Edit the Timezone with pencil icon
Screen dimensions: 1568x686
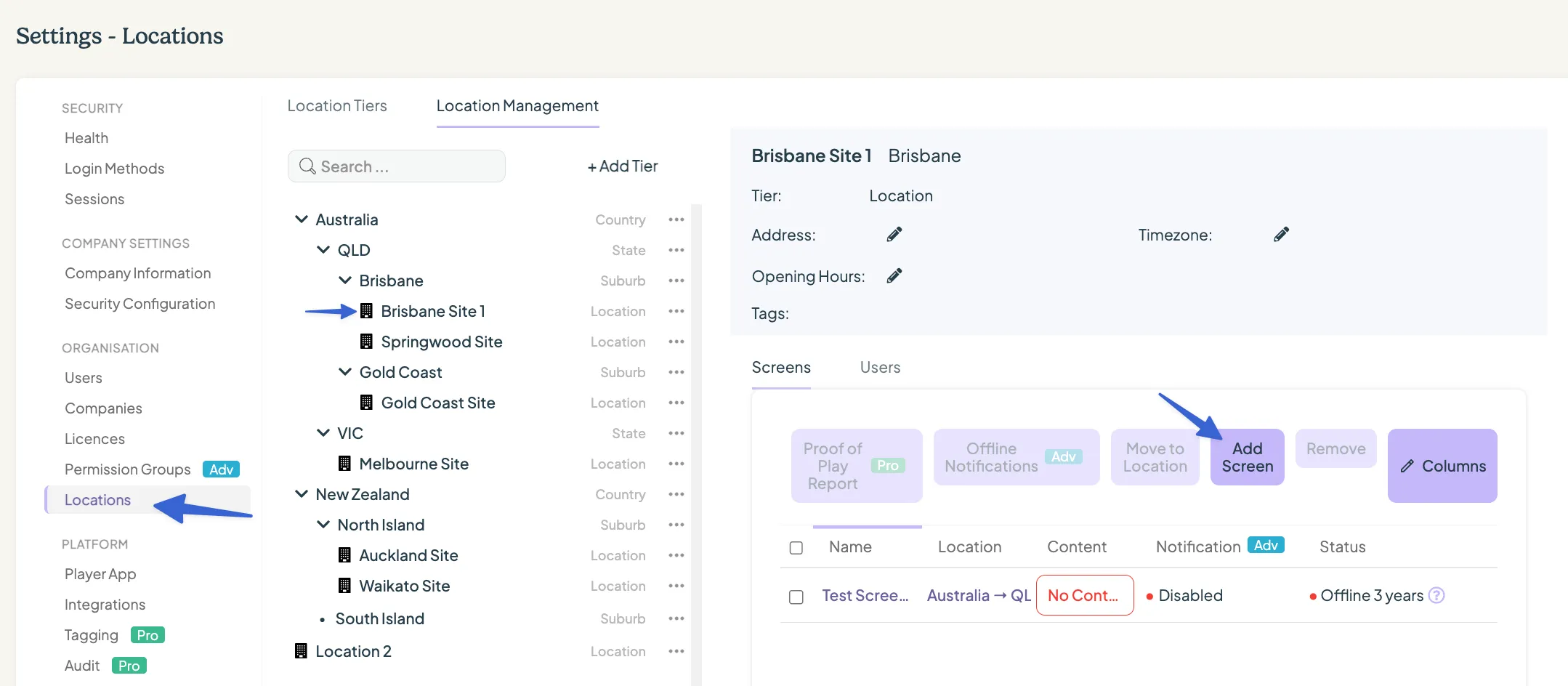click(1282, 234)
